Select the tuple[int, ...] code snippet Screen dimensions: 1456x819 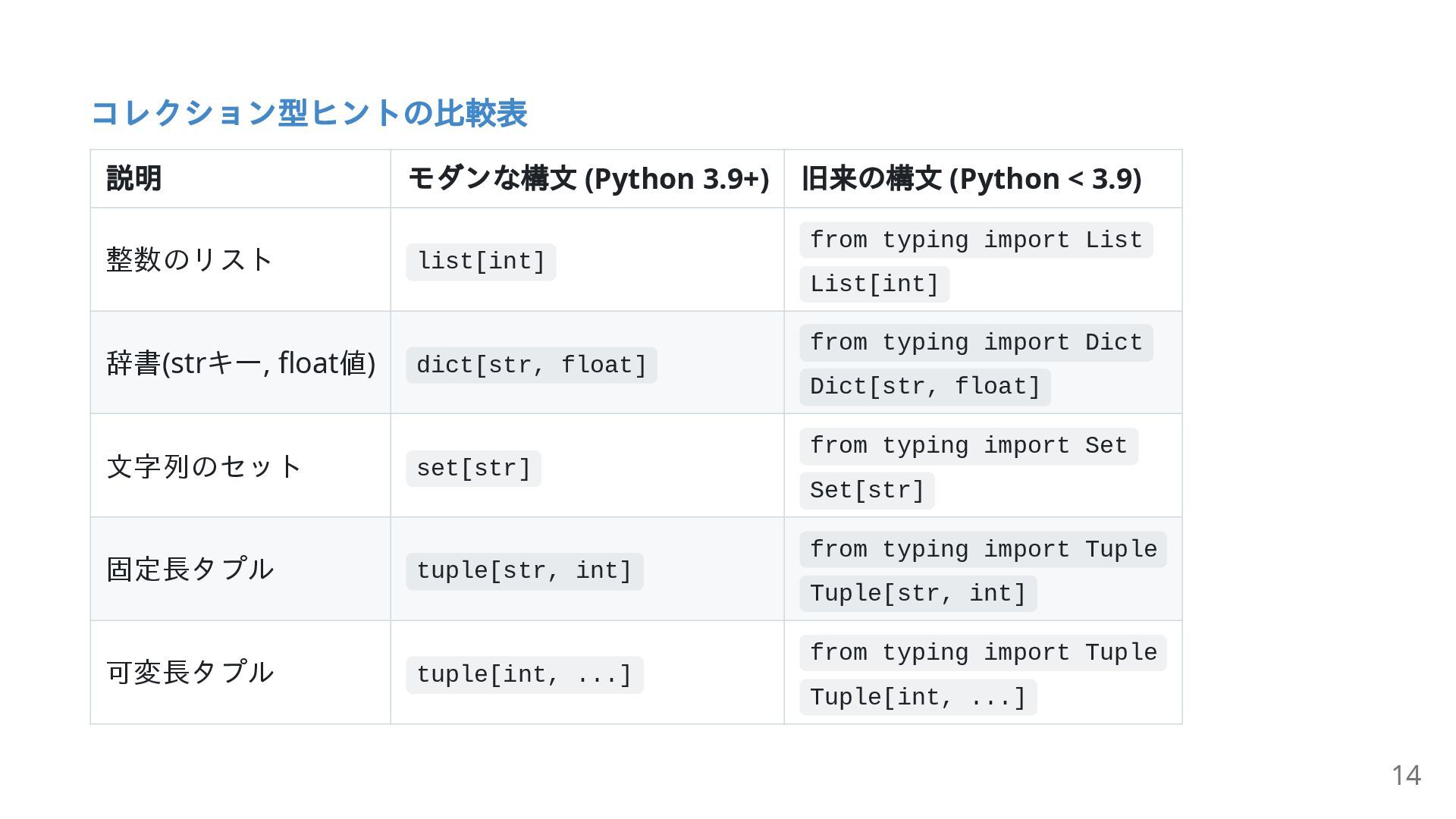click(525, 675)
